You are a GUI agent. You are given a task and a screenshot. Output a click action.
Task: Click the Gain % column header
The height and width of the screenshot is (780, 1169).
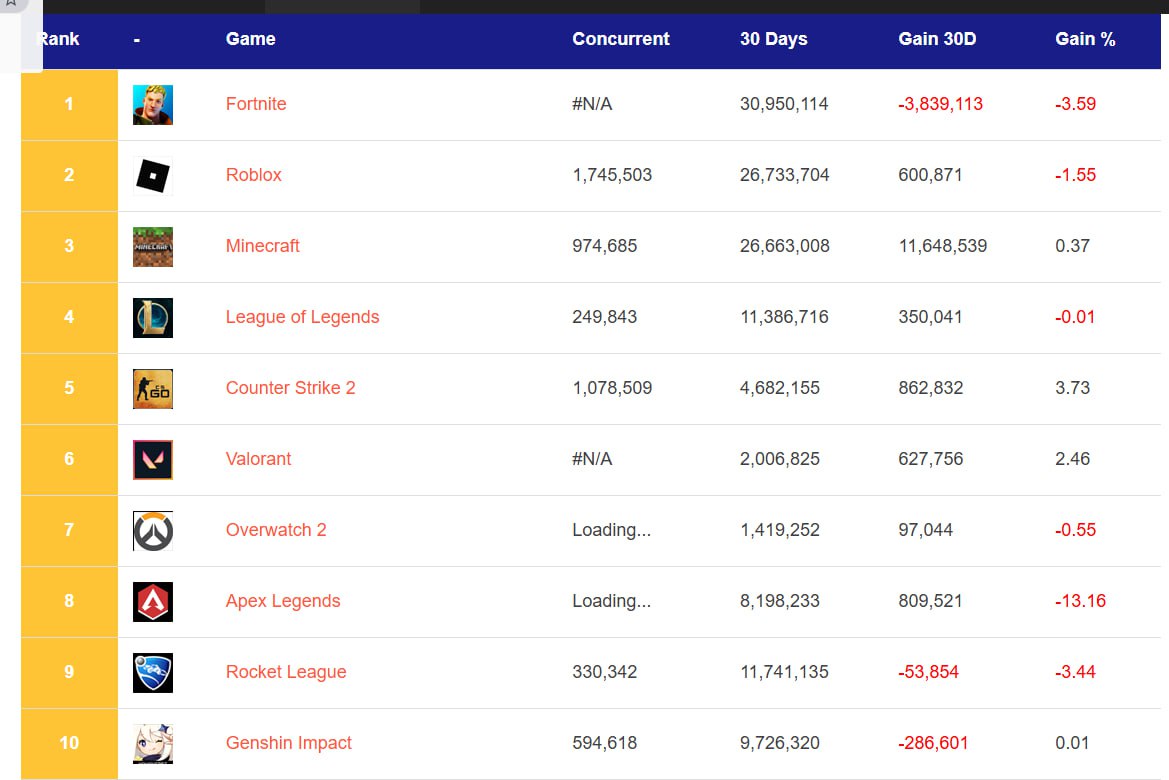pos(1084,40)
